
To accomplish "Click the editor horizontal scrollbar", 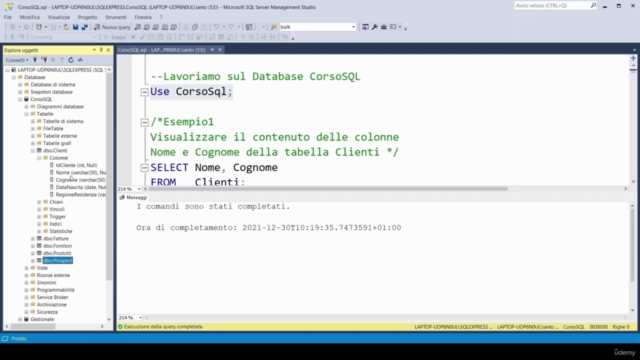I will (x=329, y=189).
